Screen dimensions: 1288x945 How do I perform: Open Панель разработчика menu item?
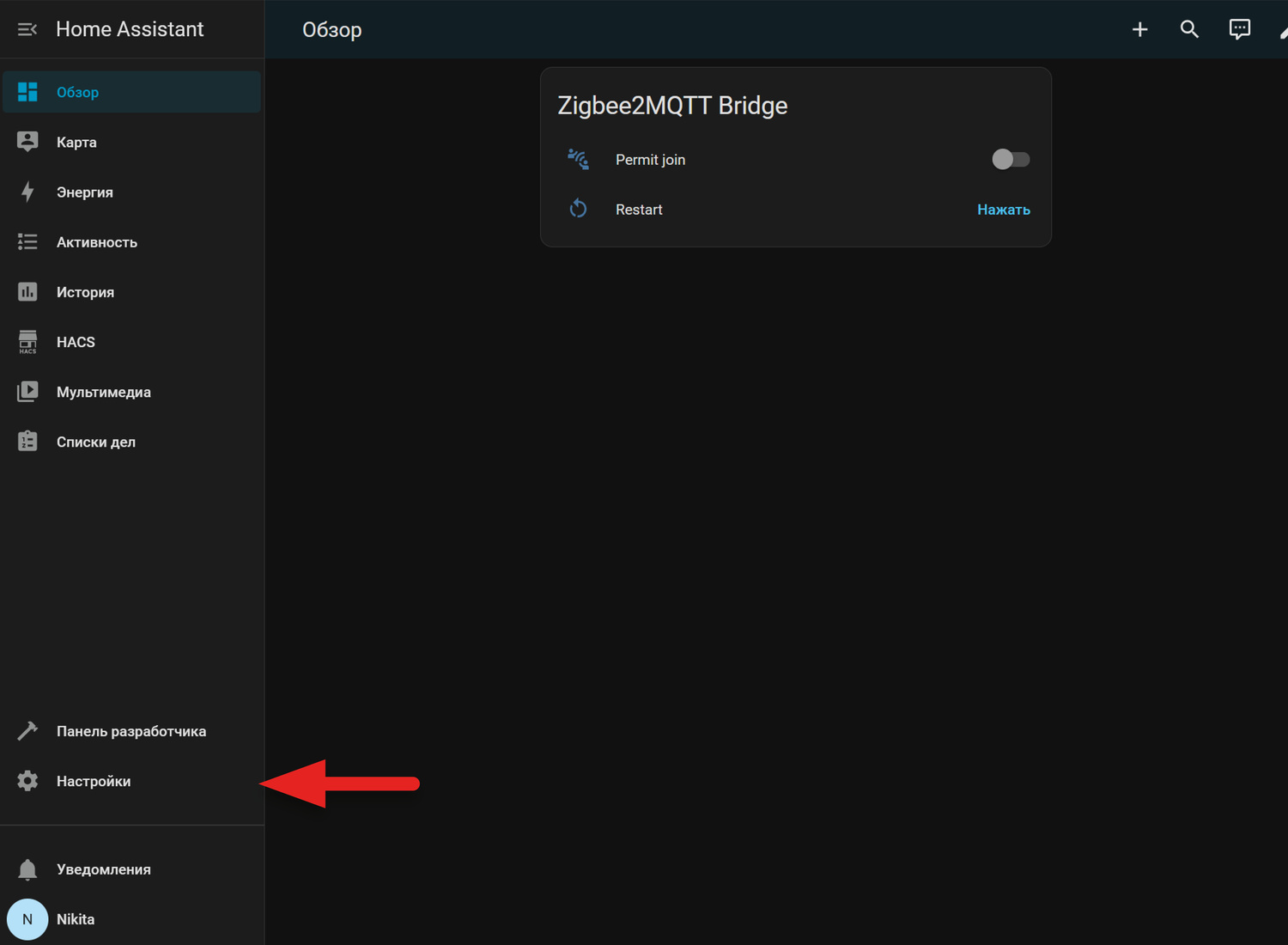click(132, 731)
